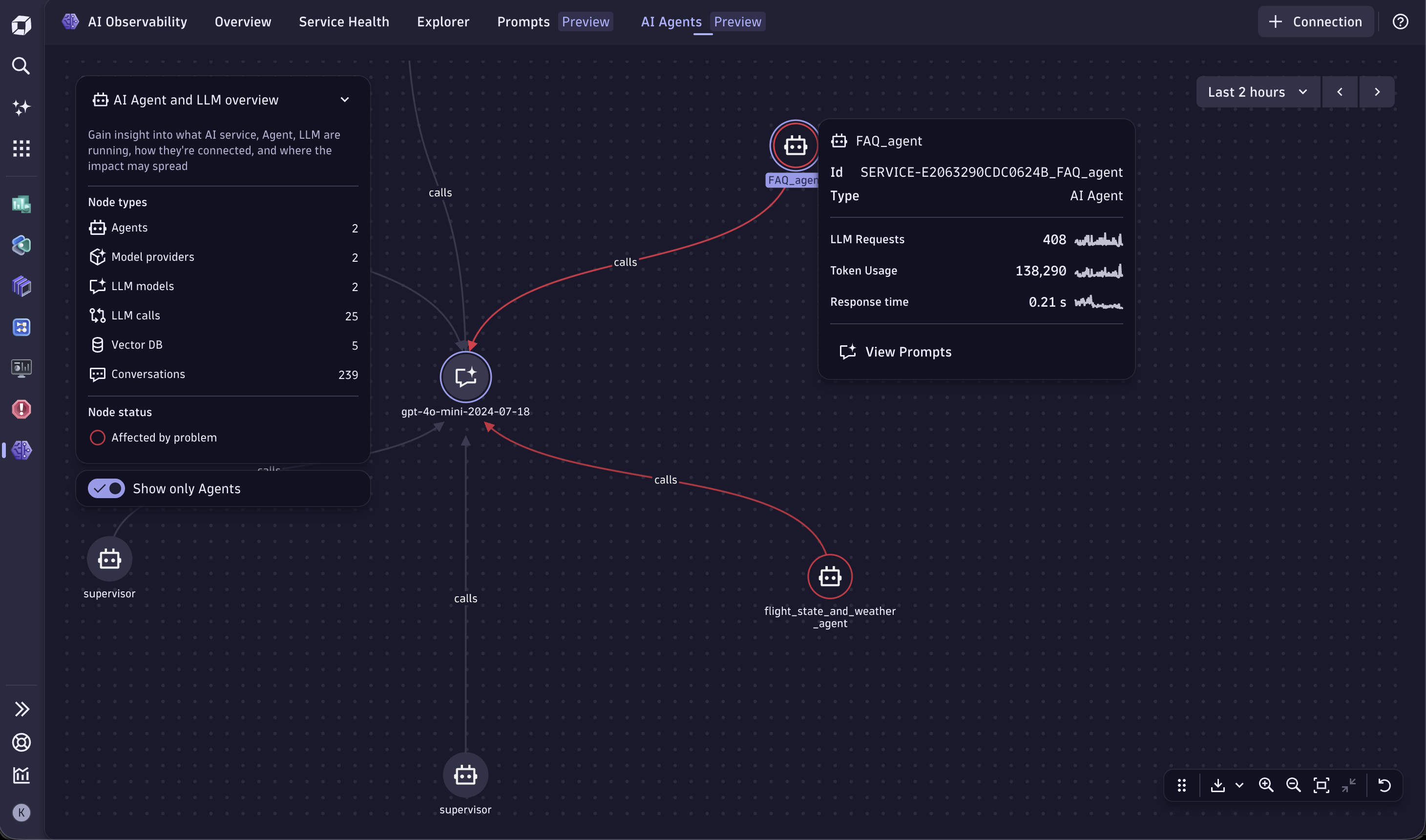Click the Vector DB row
Viewport: 1426px width, 840px height.
[224, 345]
